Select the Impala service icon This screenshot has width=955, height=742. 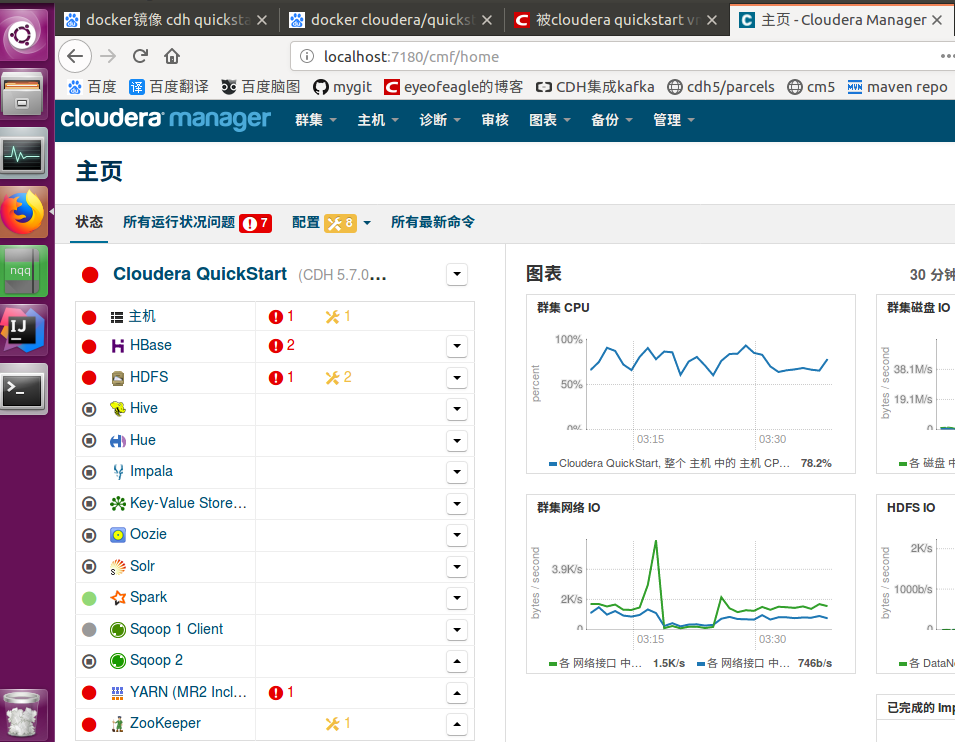point(117,471)
